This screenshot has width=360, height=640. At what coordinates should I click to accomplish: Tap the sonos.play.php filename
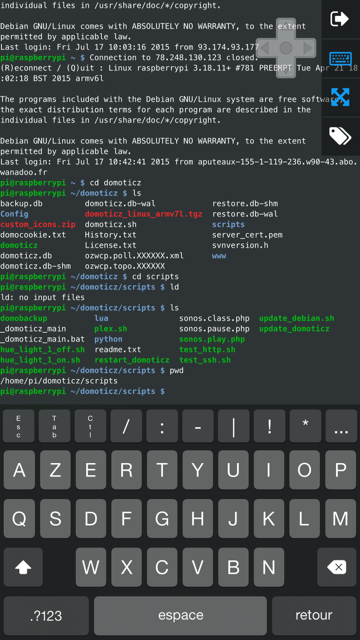(x=212, y=339)
